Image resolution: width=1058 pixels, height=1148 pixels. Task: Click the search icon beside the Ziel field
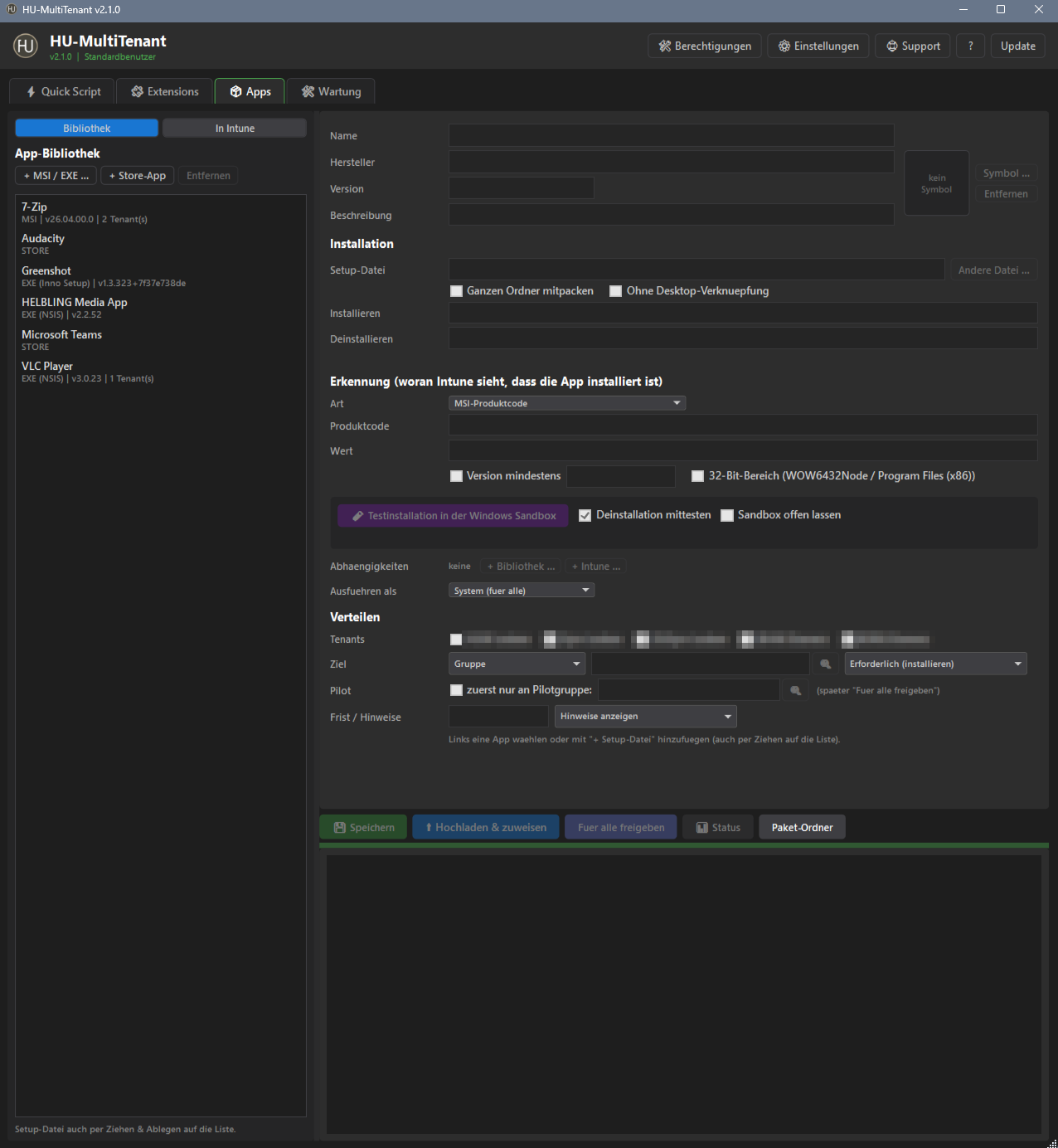(826, 664)
